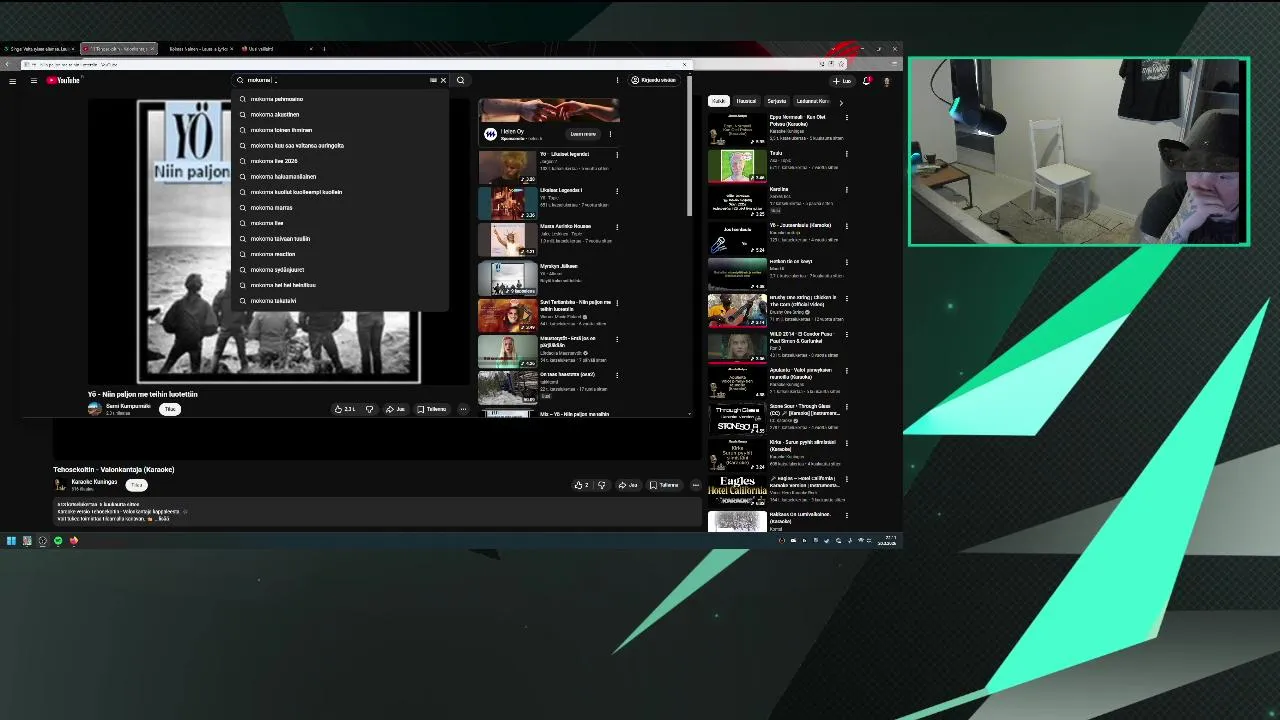Subscribe to Karaoke Kuningas with Tilaa
1280x720 pixels.
136,485
